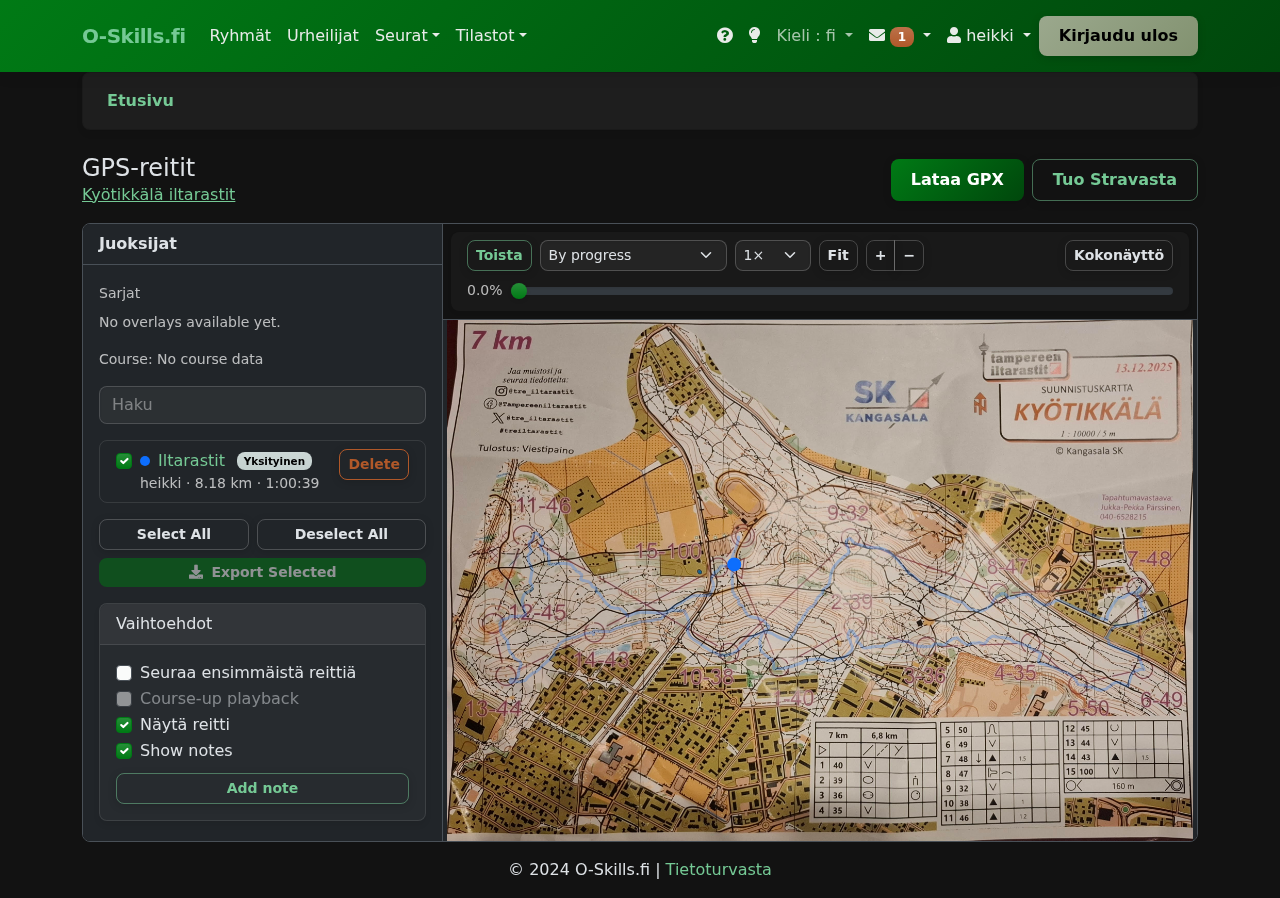Enable Seuraa ensimmäistä reittiä
The height and width of the screenshot is (898, 1280).
(124, 673)
